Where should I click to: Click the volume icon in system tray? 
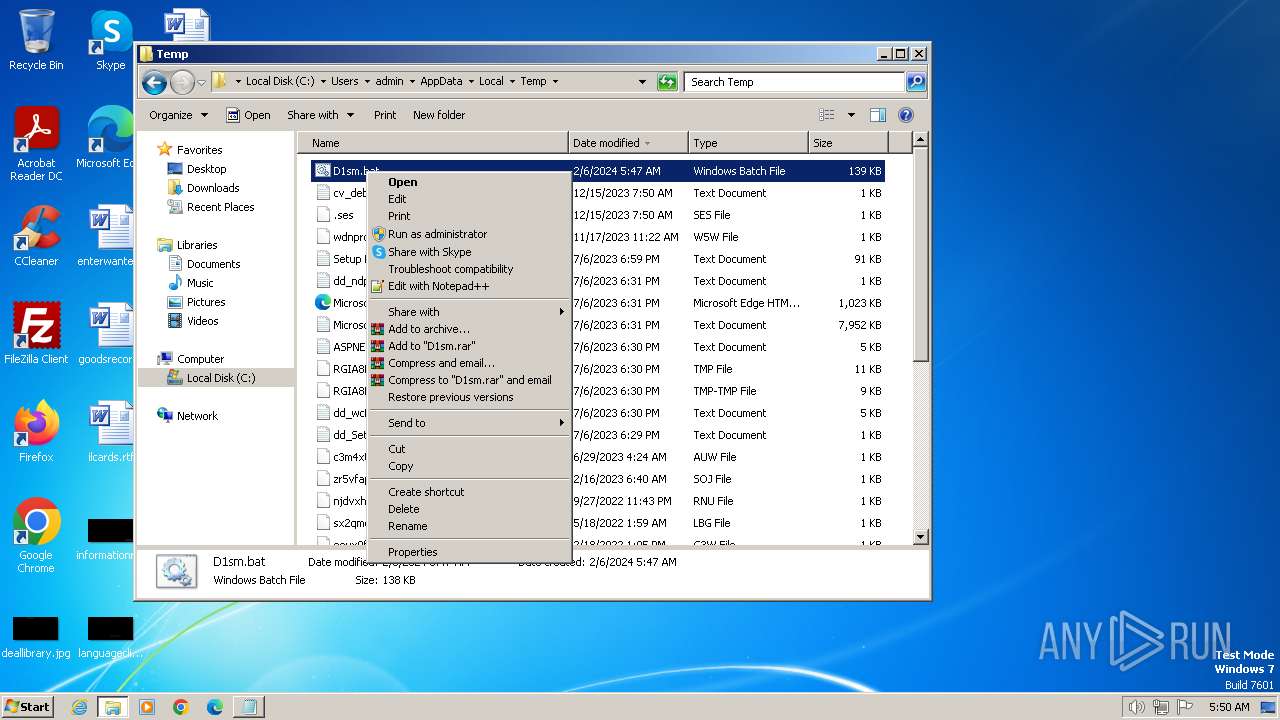coord(1137,707)
